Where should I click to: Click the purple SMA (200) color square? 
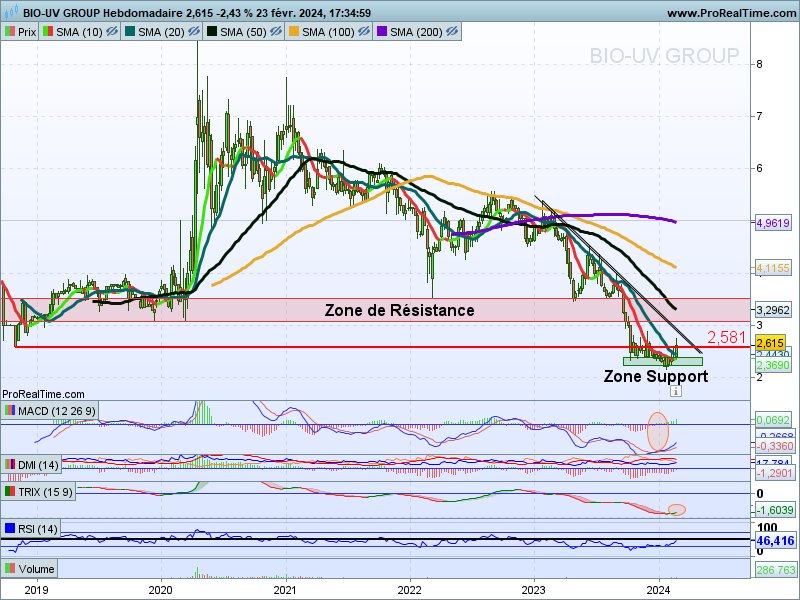coord(382,32)
